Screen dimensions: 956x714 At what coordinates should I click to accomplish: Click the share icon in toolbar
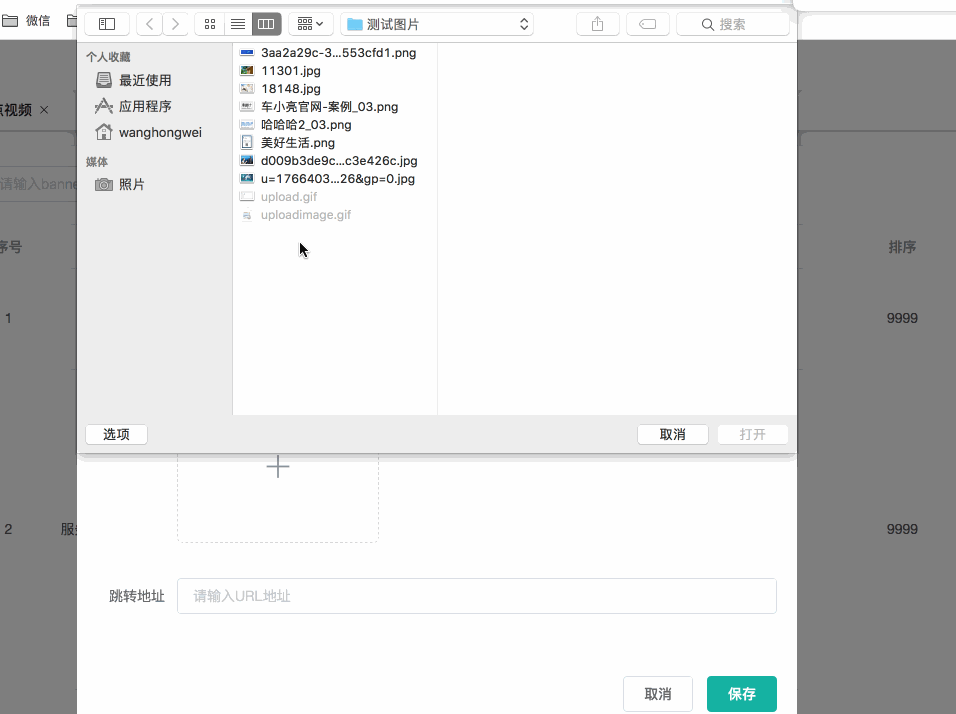point(598,24)
